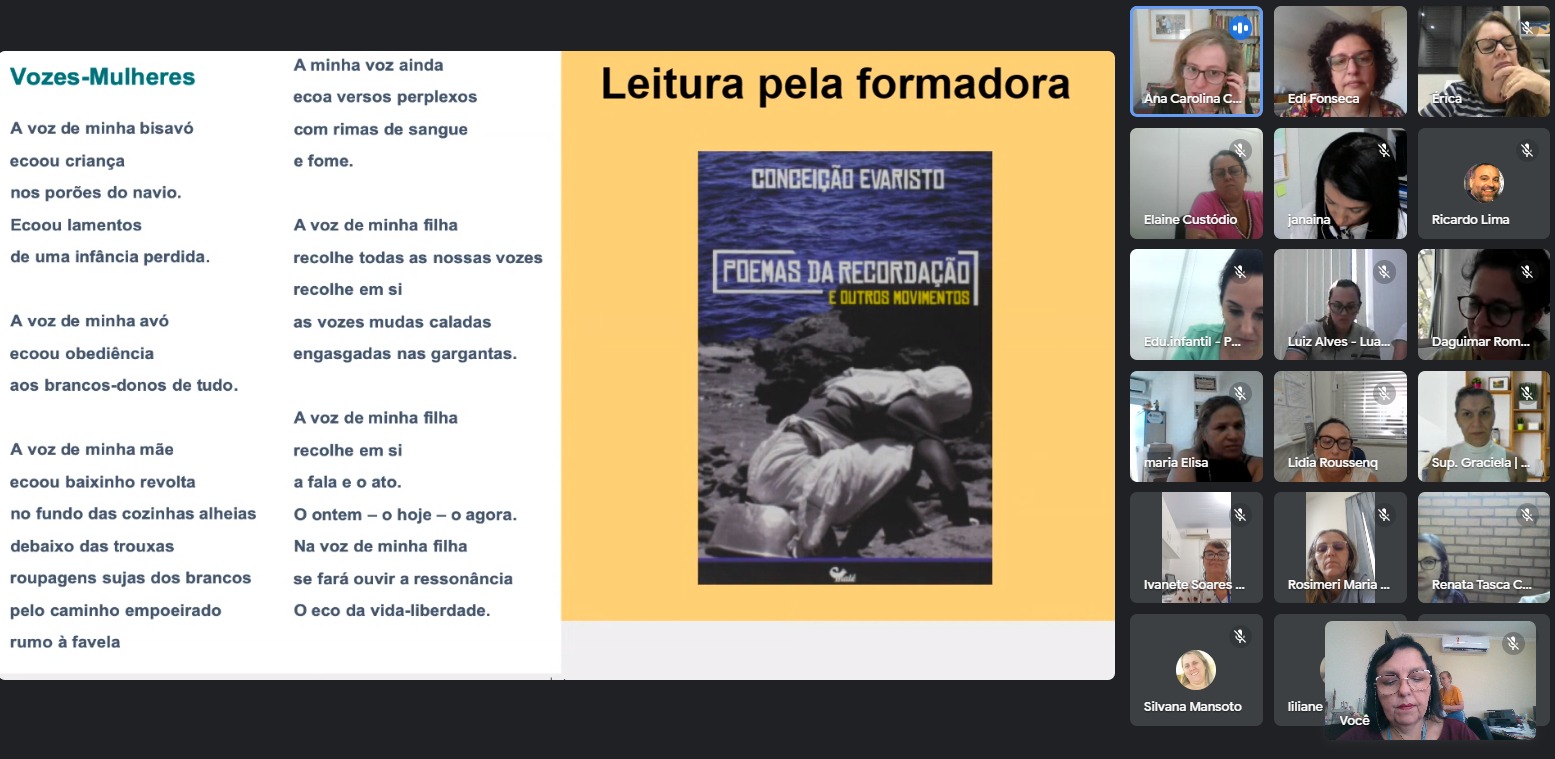Click the speaking indicator on Ana Carolina's tile

[x=1240, y=28]
